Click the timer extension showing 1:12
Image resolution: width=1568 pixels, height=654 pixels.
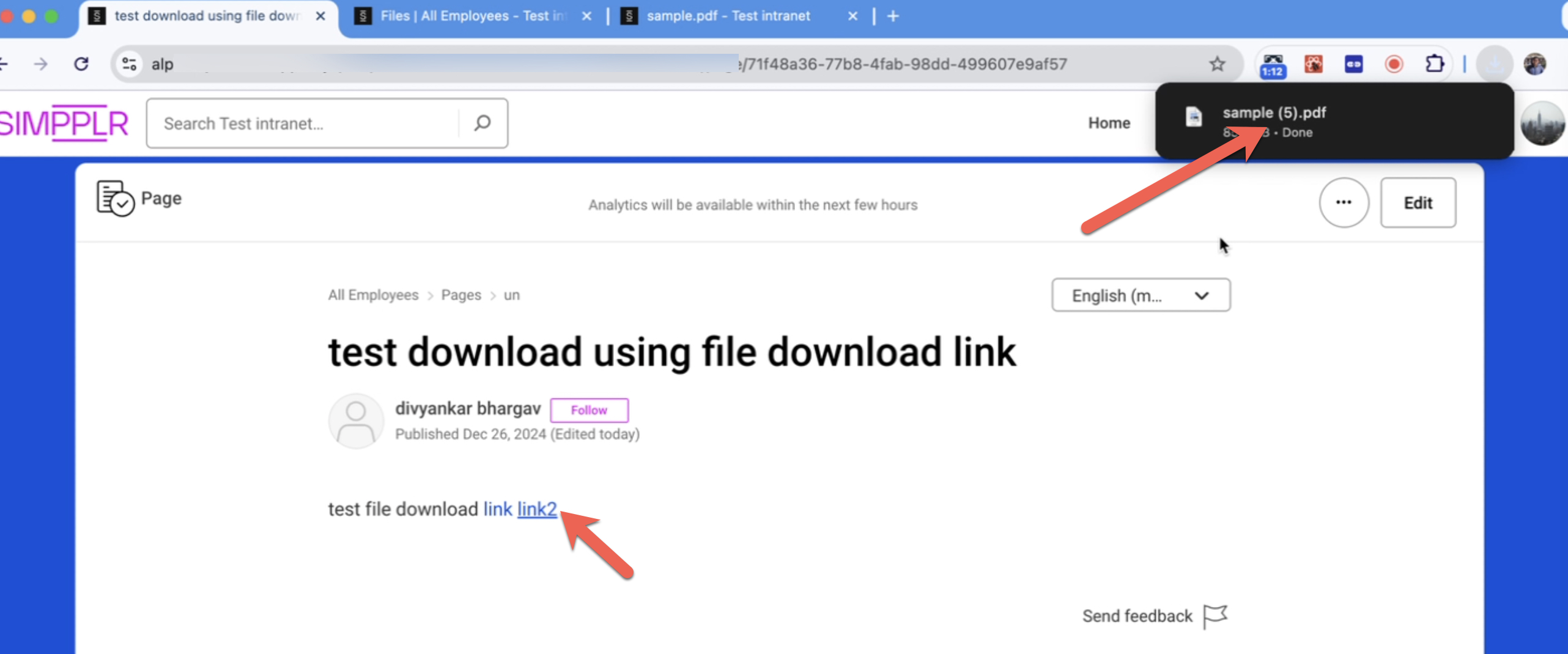1271,64
